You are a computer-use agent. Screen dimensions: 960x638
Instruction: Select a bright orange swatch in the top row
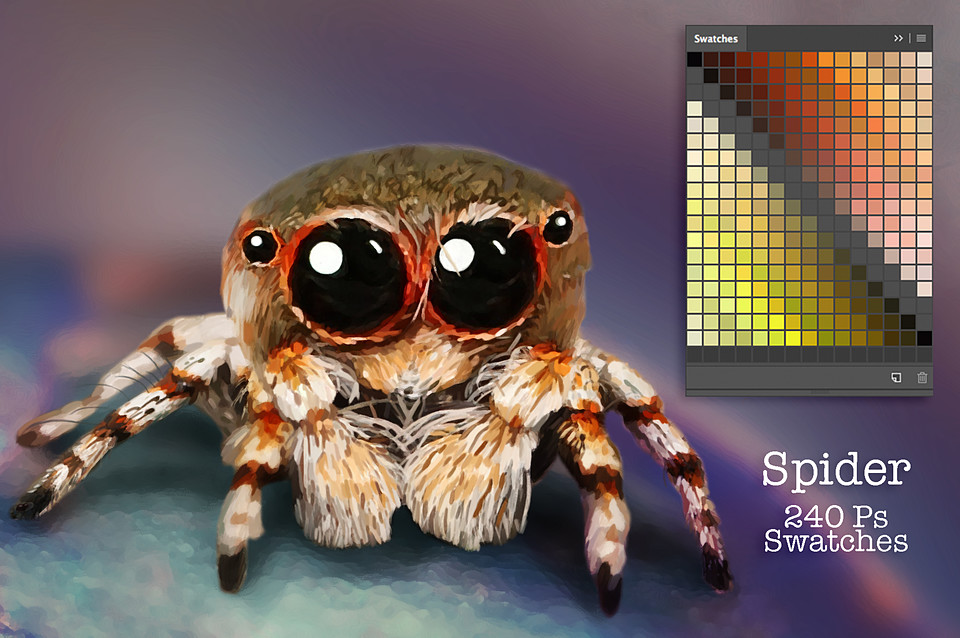(x=827, y=60)
